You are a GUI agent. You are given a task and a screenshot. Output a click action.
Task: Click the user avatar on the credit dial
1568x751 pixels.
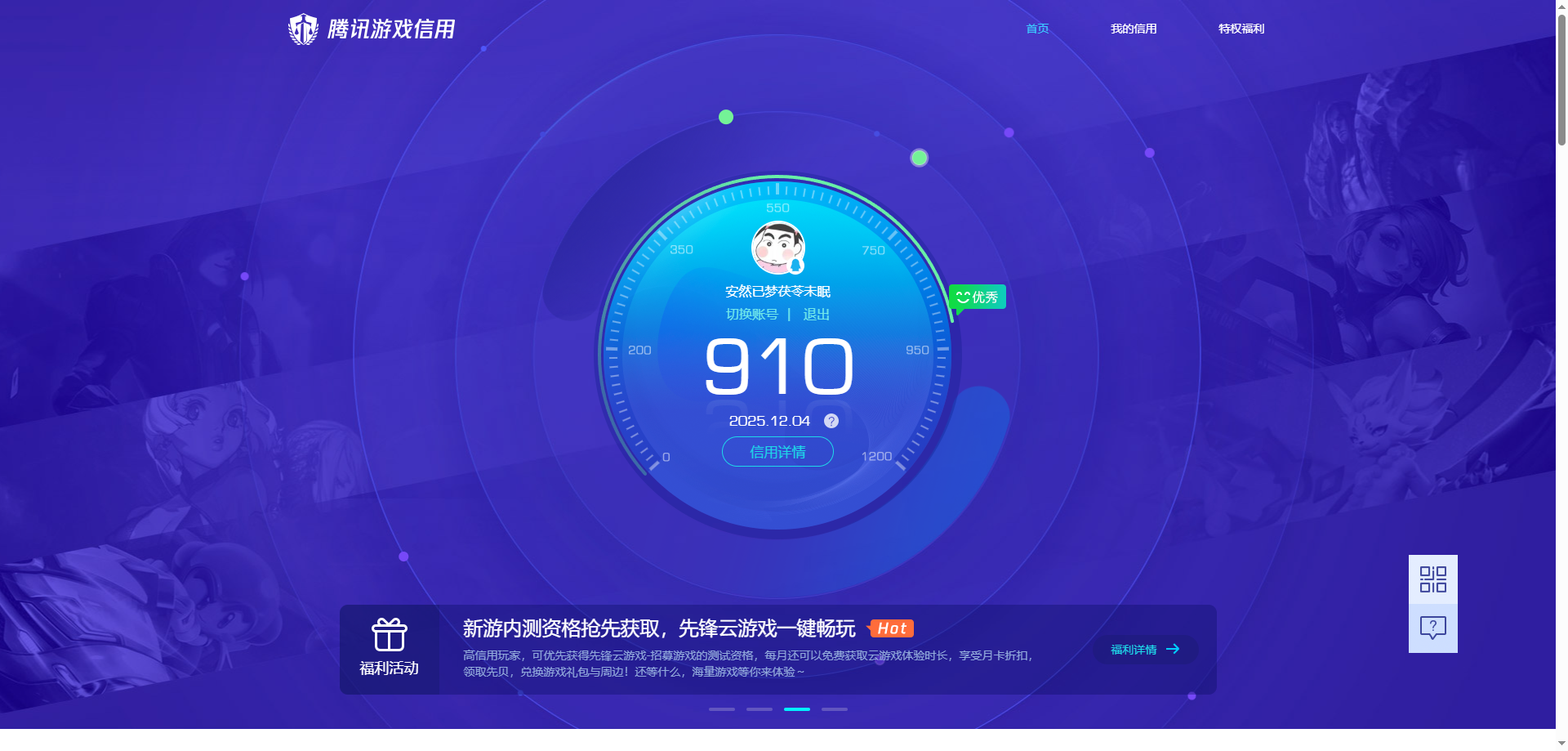[777, 247]
